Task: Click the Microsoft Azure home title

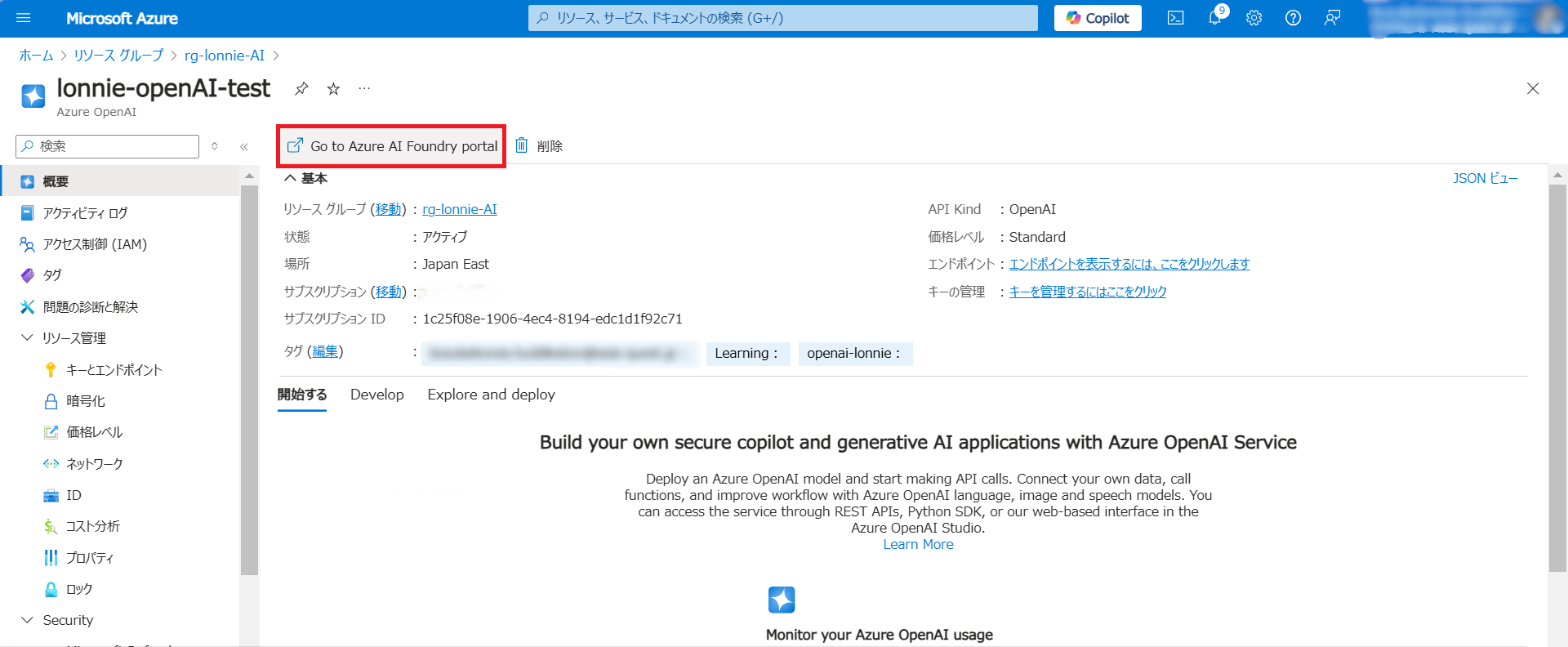Action: pyautogui.click(x=122, y=18)
